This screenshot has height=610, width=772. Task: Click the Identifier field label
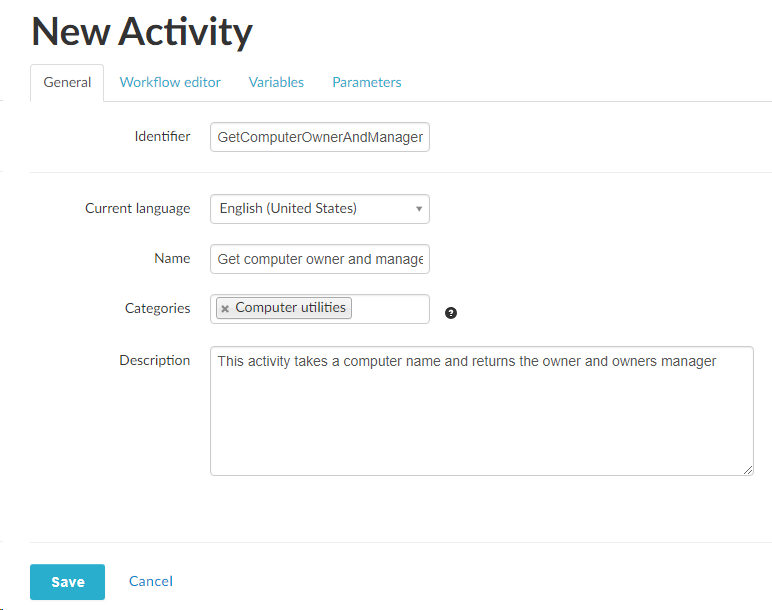click(x=162, y=136)
